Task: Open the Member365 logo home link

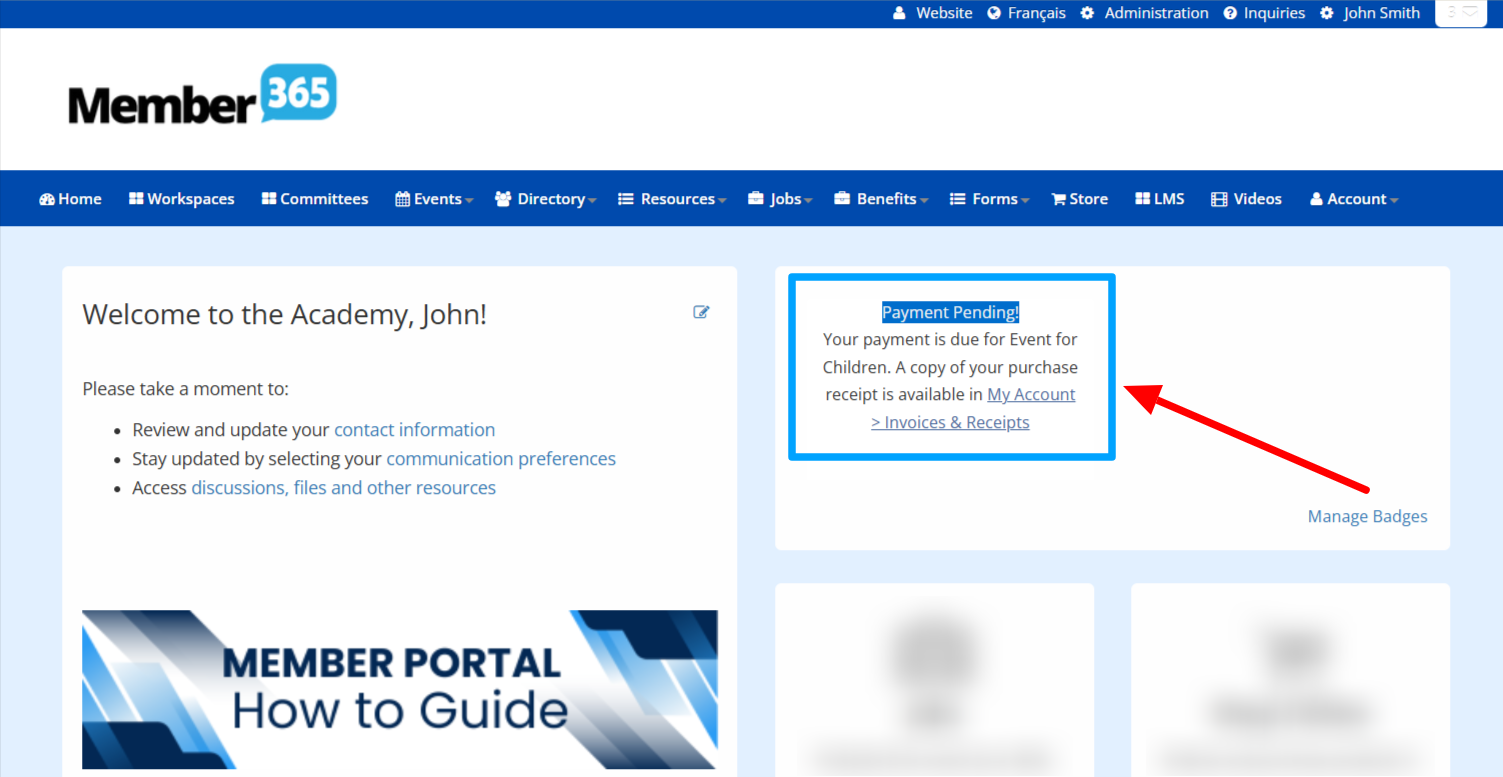Action: point(202,96)
